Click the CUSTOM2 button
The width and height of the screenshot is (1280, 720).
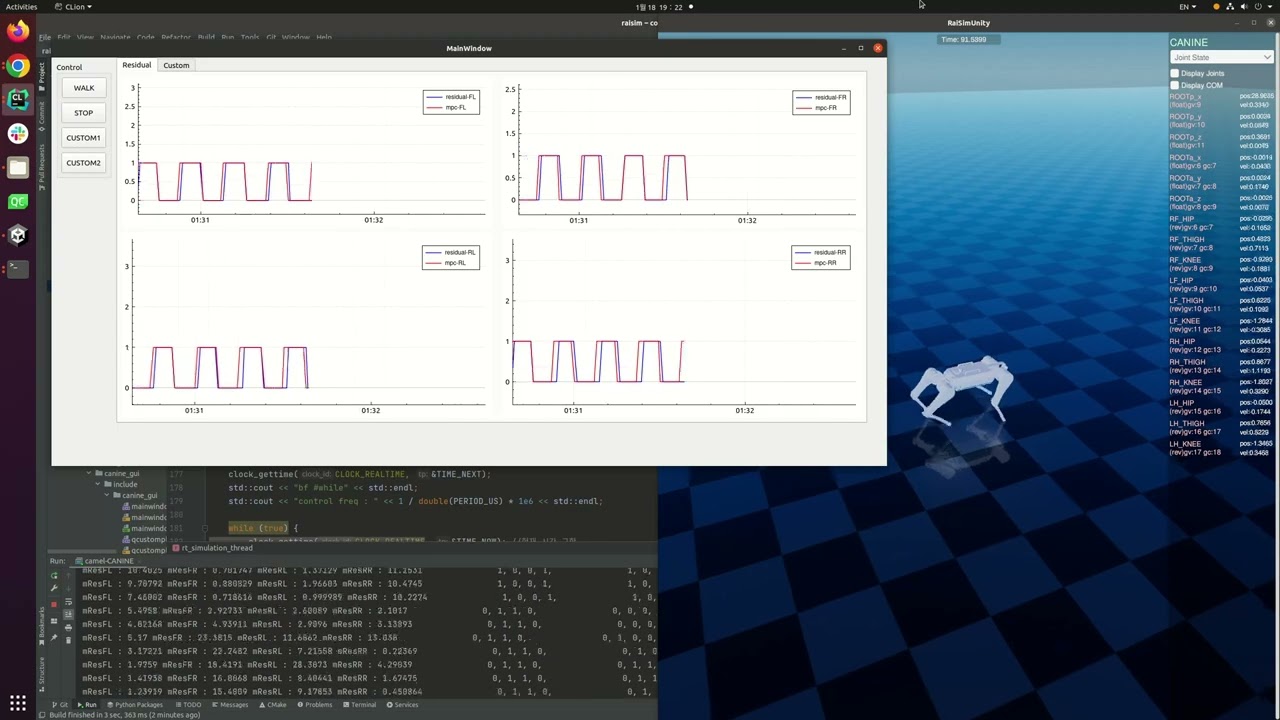[83, 163]
